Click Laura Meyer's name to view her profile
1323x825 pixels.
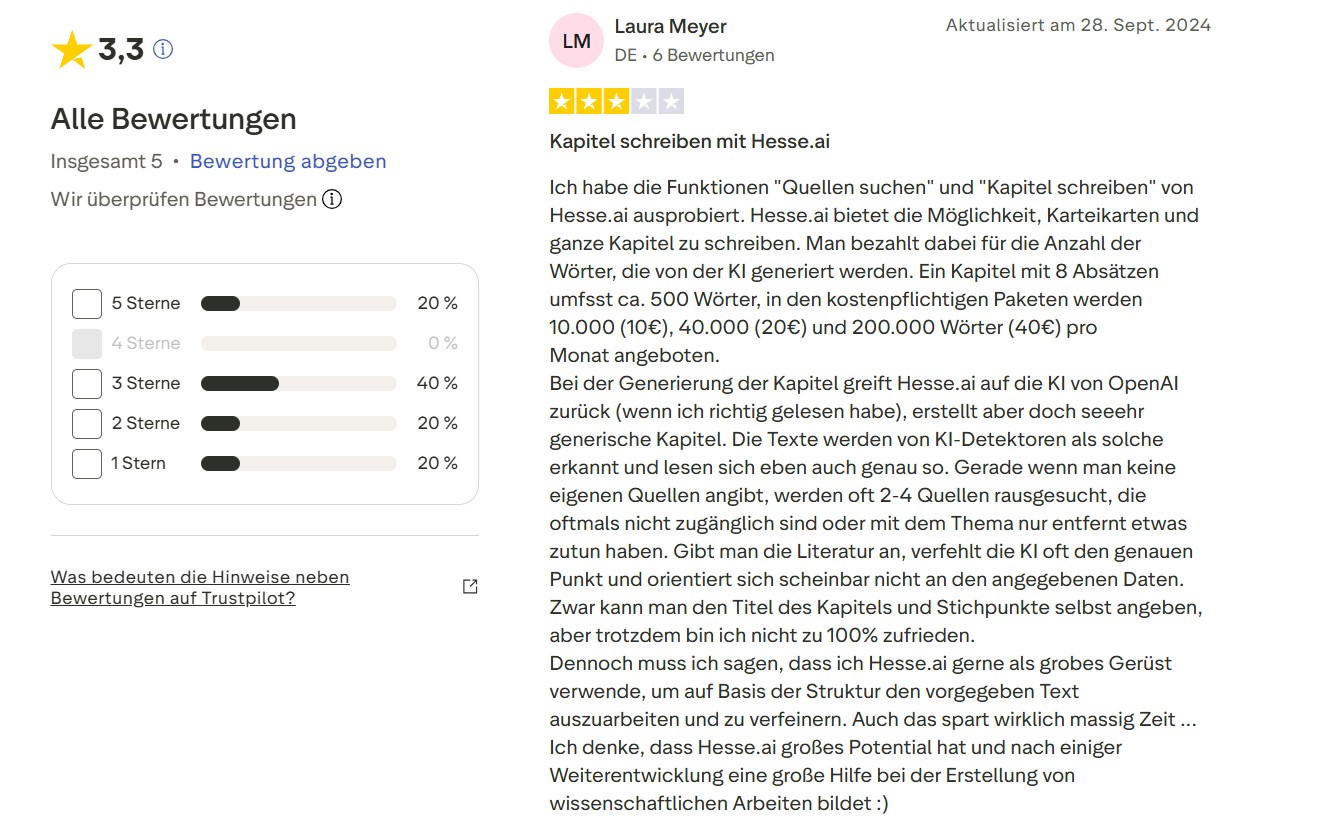click(670, 26)
